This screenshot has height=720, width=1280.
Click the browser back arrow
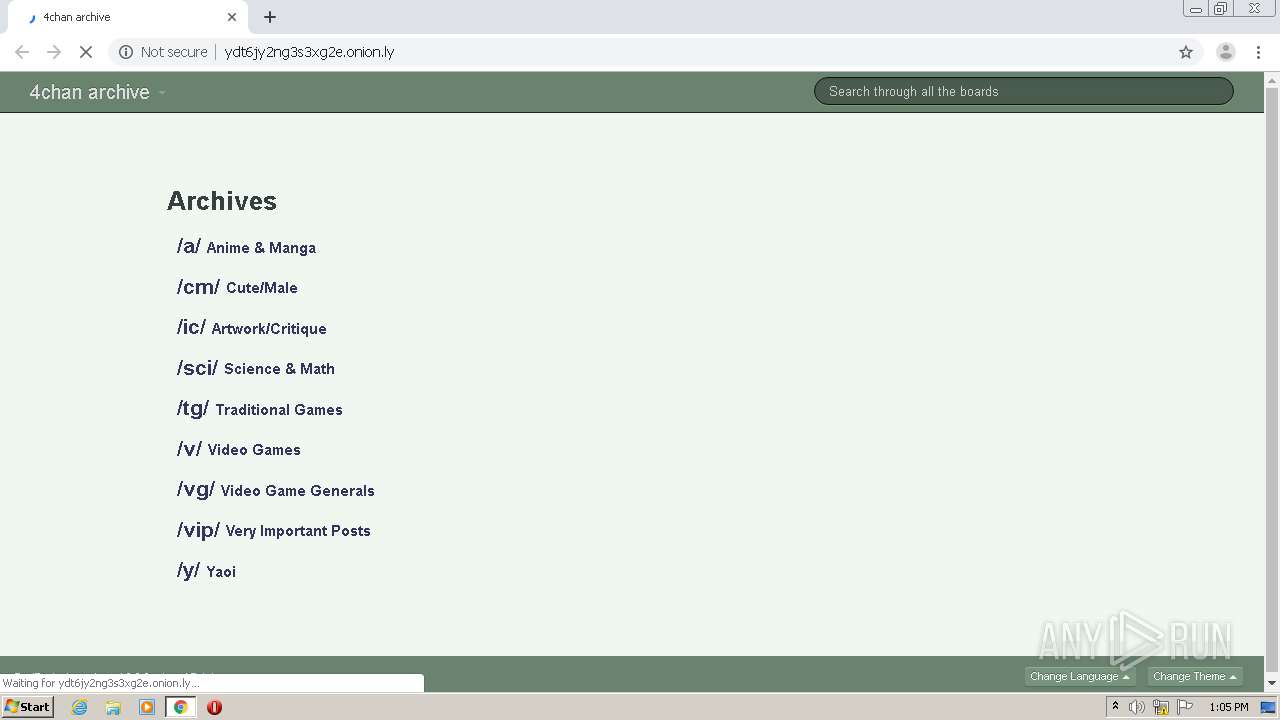click(x=22, y=52)
